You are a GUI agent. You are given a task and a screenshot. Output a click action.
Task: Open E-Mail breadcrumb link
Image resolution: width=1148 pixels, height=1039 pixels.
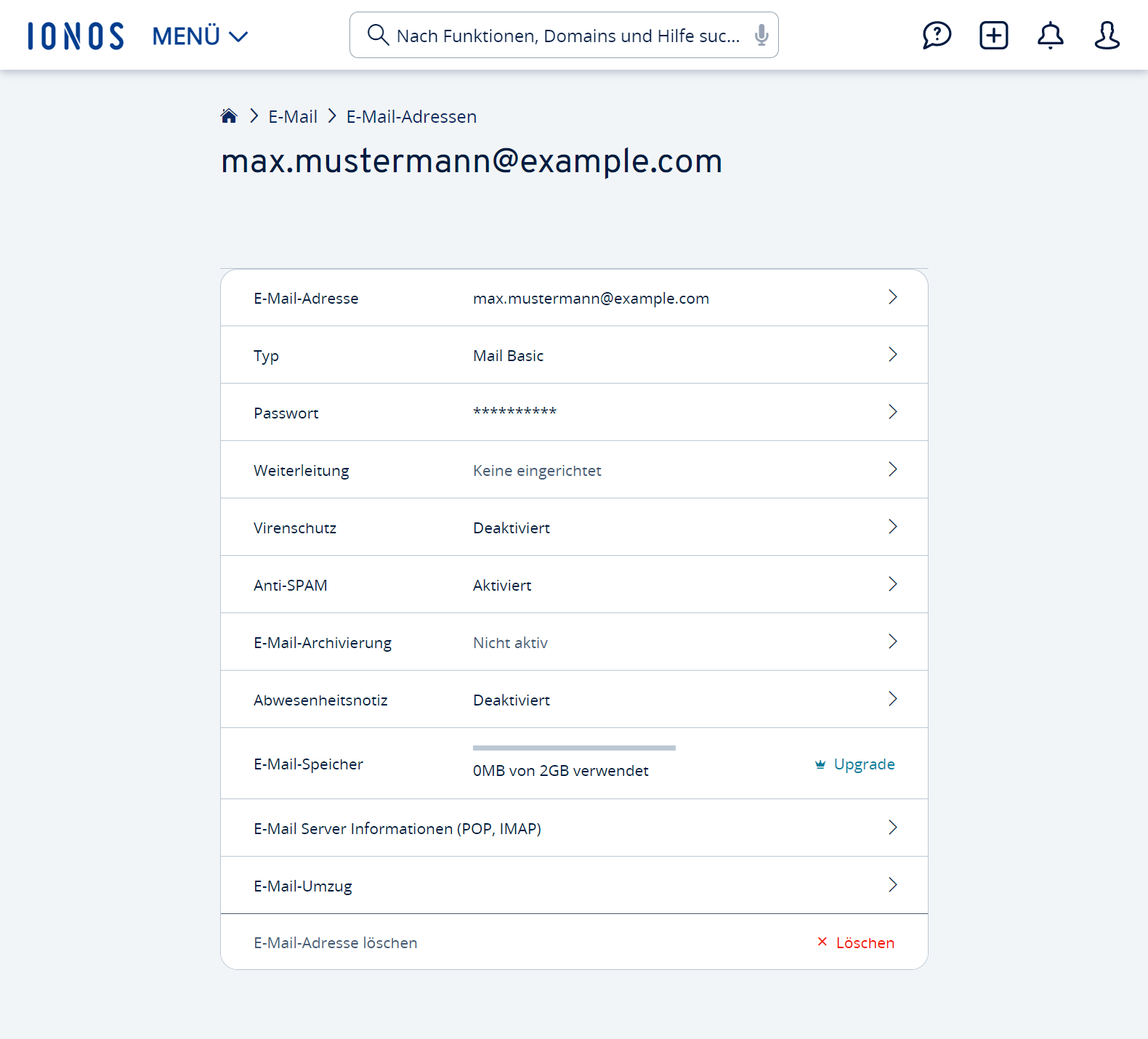click(293, 116)
